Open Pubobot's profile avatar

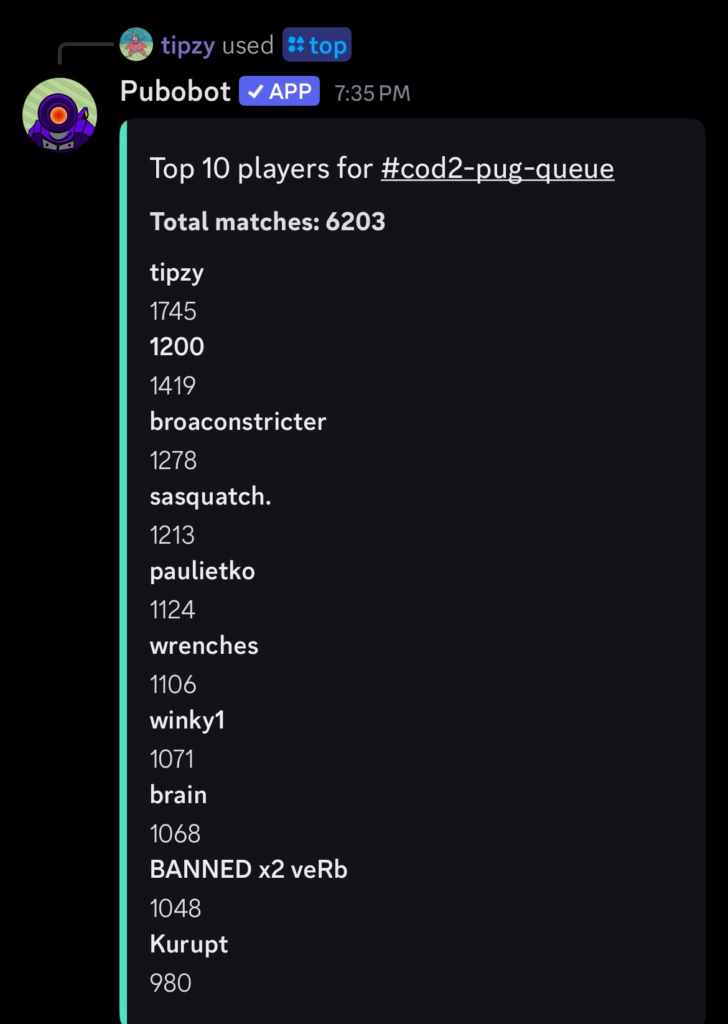pyautogui.click(x=59, y=114)
